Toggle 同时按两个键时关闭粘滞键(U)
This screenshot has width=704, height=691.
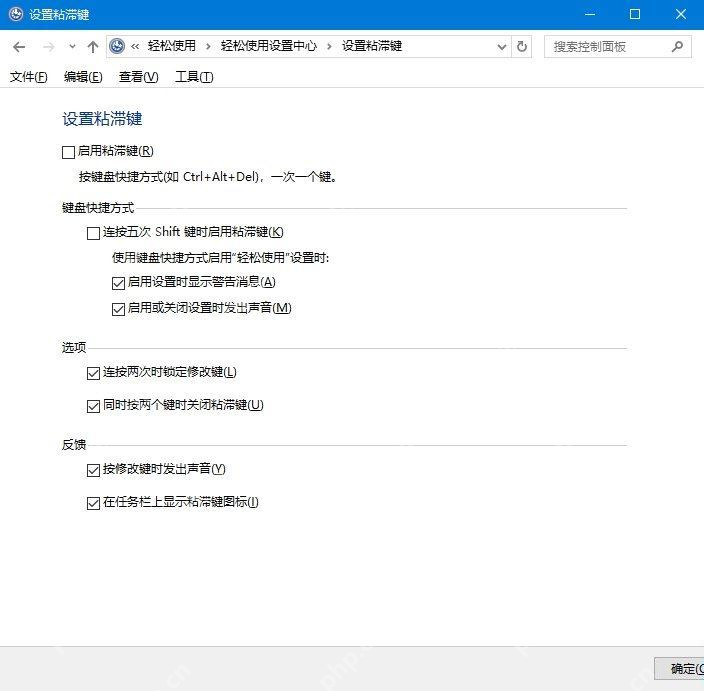[93, 407]
